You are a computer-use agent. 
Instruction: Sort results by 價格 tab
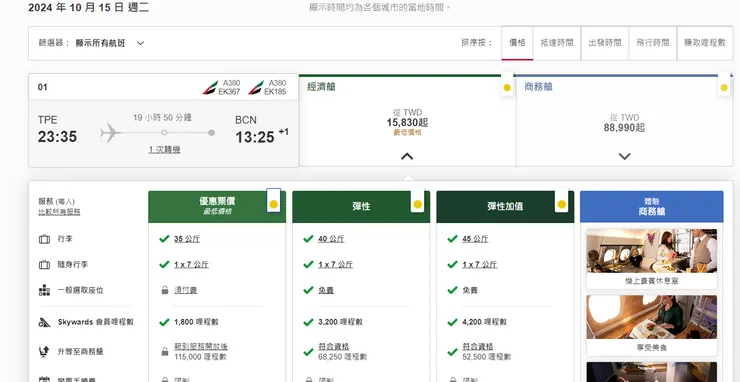click(x=517, y=43)
